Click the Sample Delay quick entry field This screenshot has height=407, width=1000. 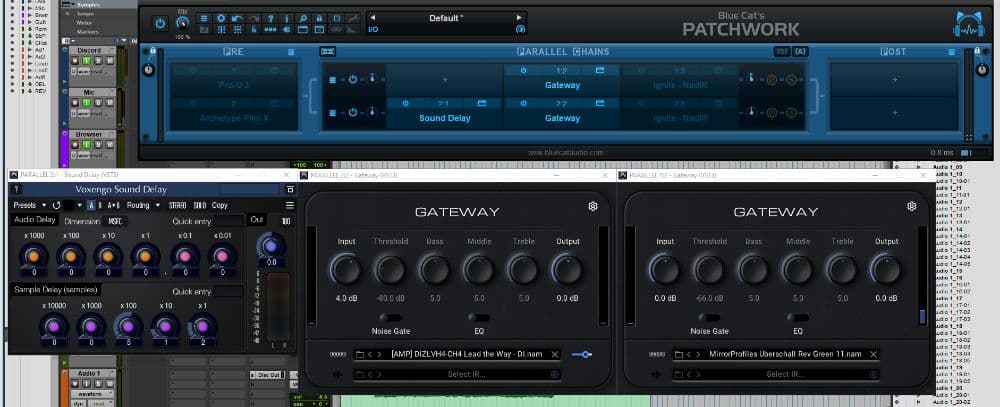point(228,292)
